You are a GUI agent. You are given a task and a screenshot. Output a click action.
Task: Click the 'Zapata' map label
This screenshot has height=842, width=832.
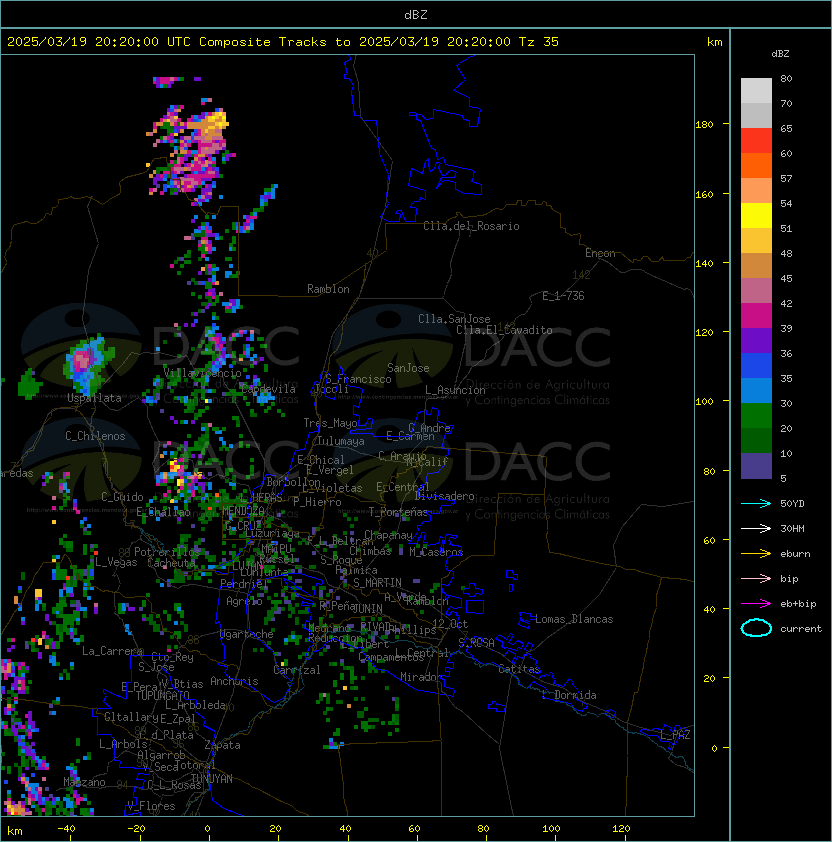pos(222,745)
